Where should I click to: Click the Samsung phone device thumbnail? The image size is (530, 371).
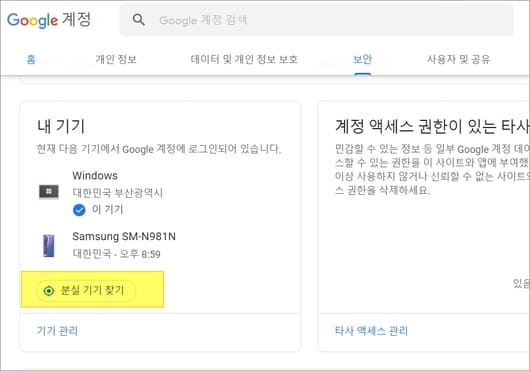coord(49,245)
